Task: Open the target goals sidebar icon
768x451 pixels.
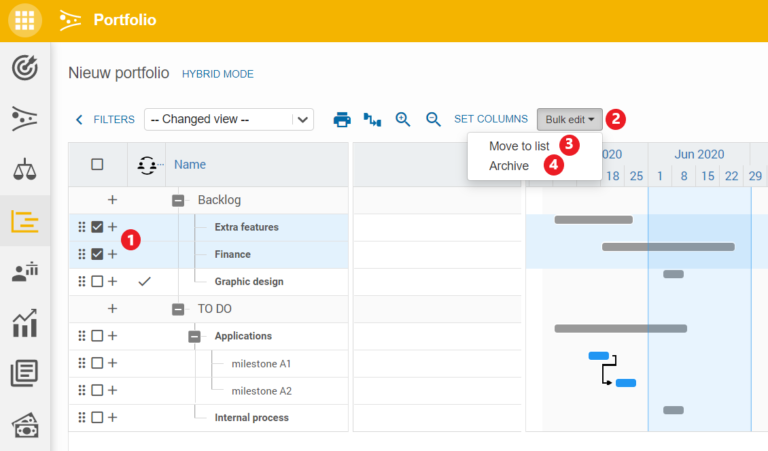Action: tap(24, 68)
